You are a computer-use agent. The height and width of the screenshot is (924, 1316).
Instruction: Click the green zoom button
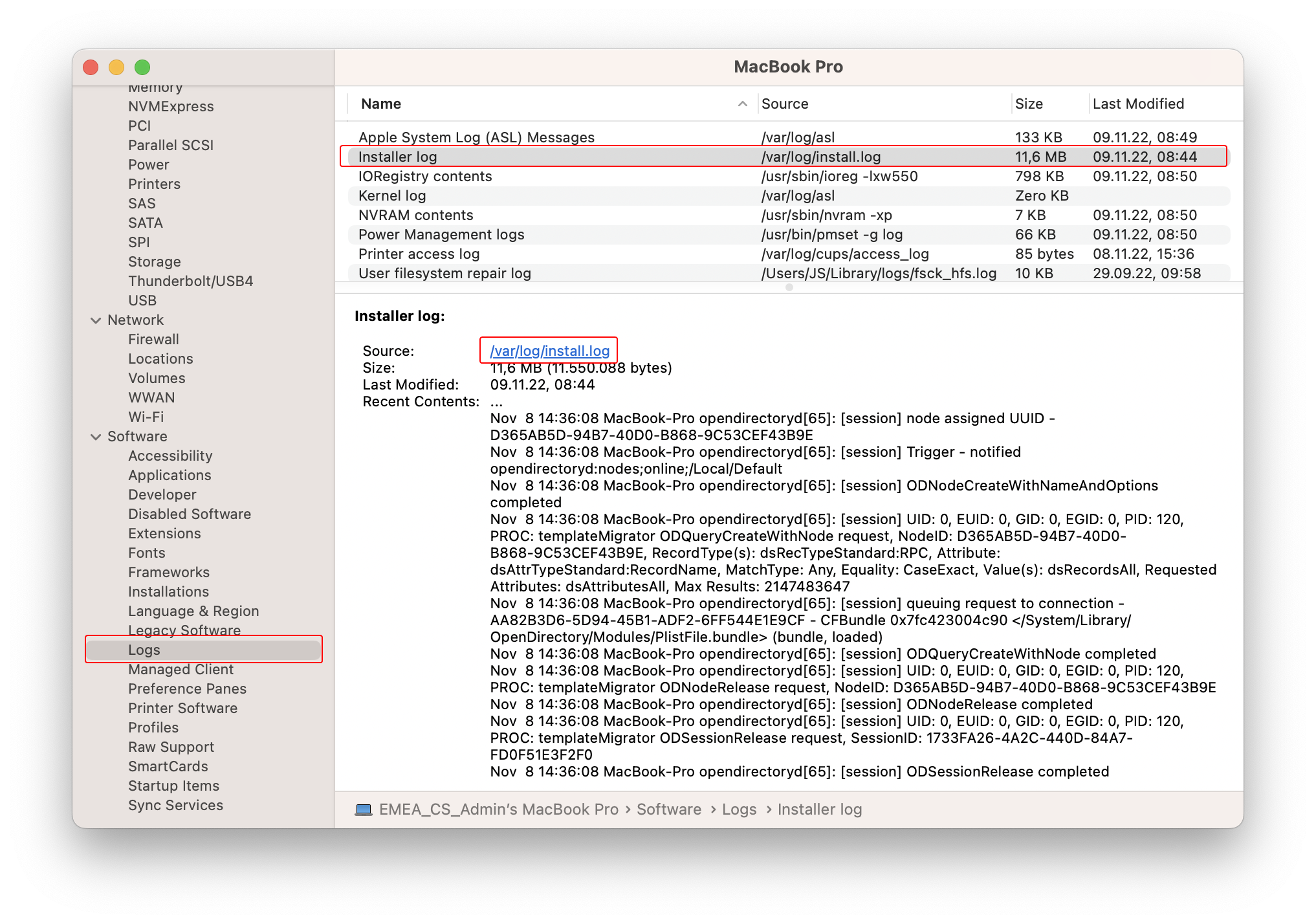[x=142, y=67]
